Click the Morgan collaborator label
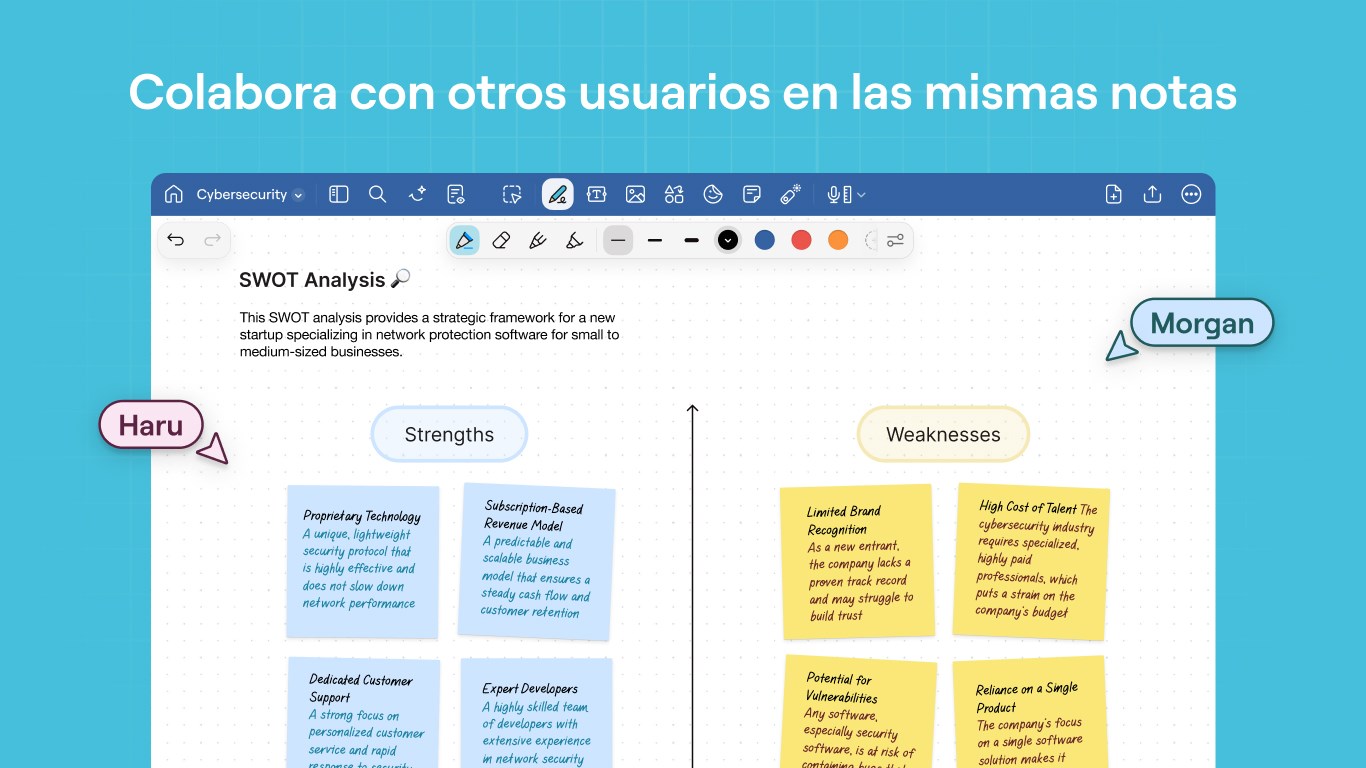The image size is (1366, 768). pos(1202,323)
